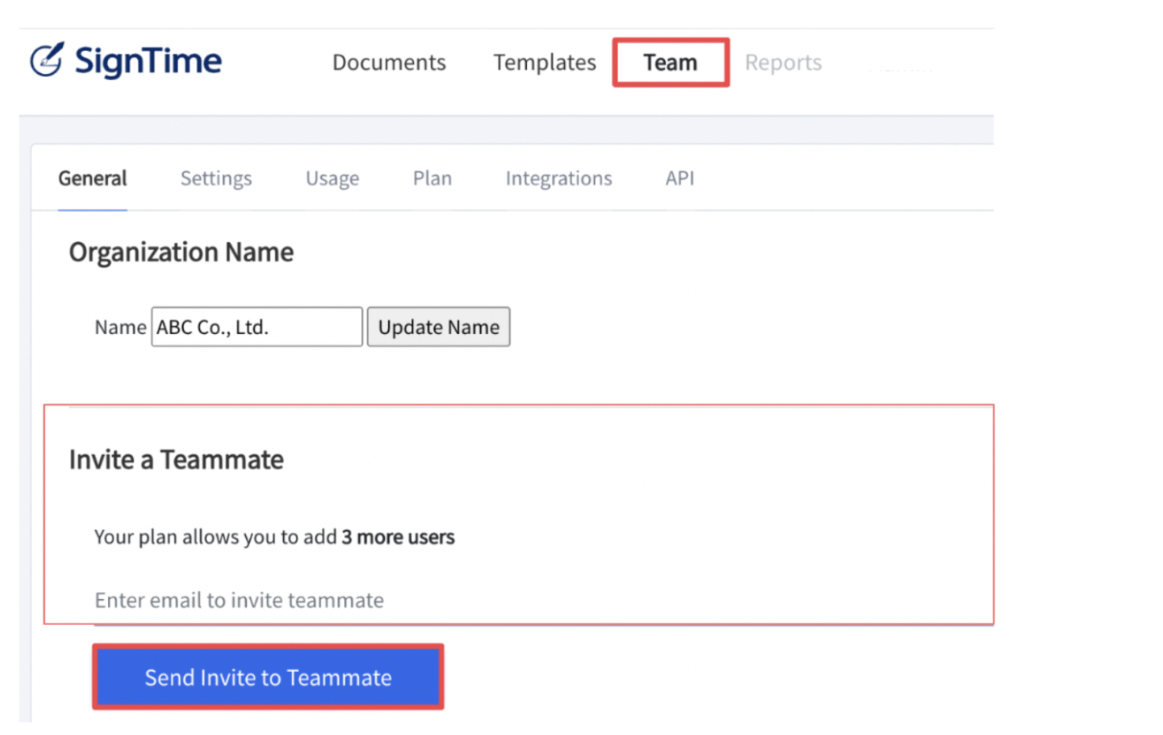Open the Integrations tab

pyautogui.click(x=559, y=179)
